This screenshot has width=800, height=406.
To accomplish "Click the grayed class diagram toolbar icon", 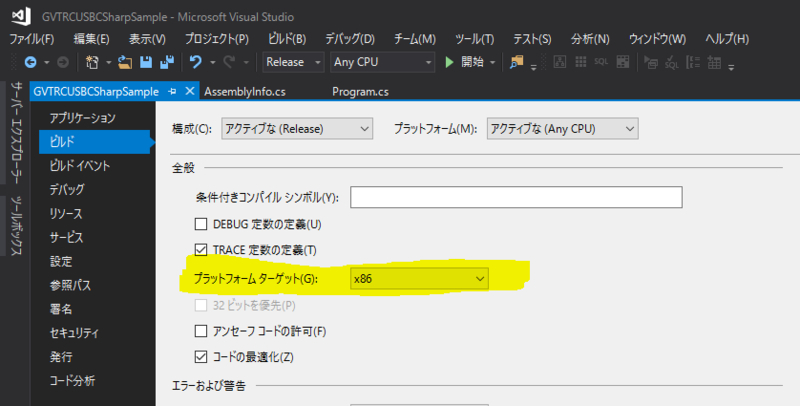I will click(560, 62).
